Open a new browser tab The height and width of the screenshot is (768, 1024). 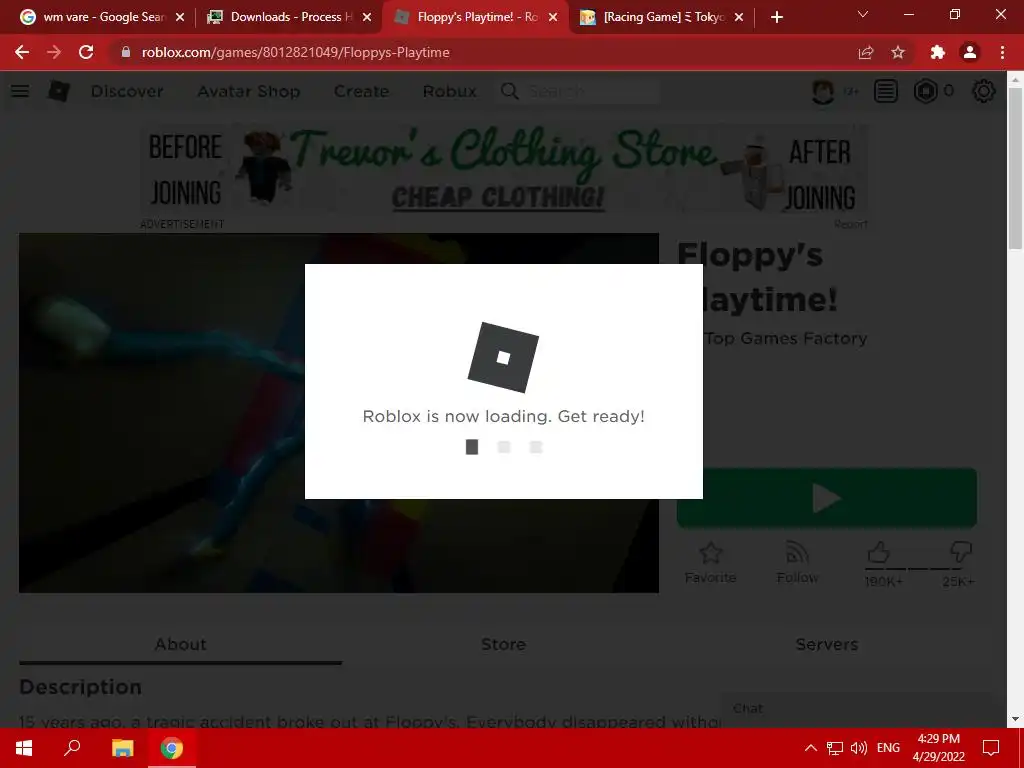pos(776,17)
